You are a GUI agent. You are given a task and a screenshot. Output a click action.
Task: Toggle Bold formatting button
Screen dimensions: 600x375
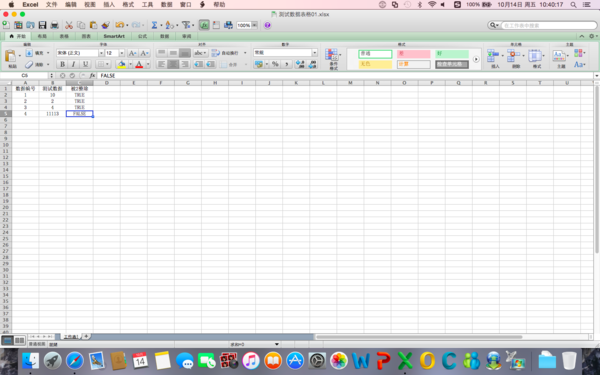pos(62,64)
